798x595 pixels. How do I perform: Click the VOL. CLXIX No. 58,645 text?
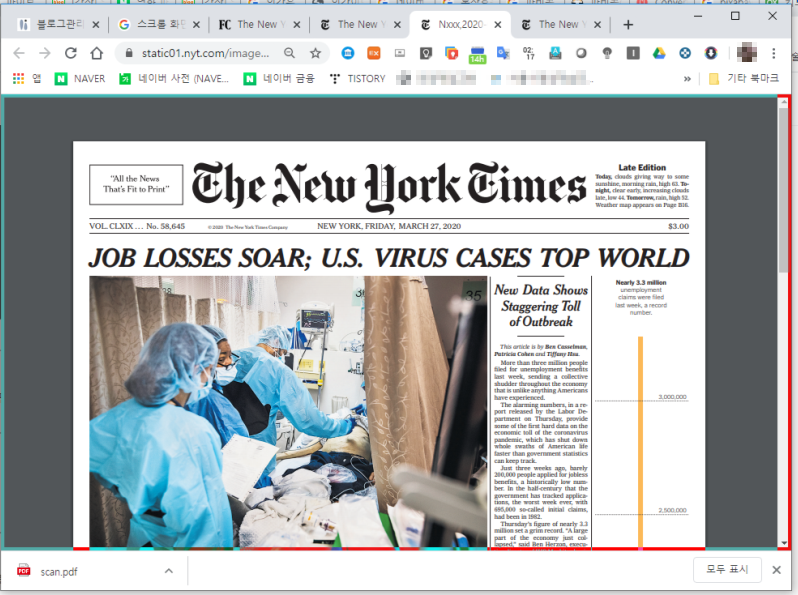[x=137, y=226]
